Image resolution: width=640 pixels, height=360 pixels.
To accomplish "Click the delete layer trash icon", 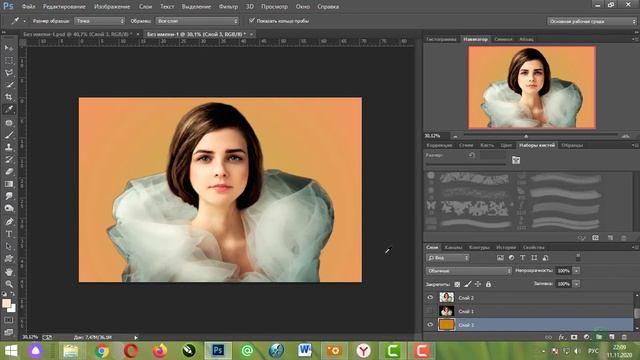I will point(624,337).
